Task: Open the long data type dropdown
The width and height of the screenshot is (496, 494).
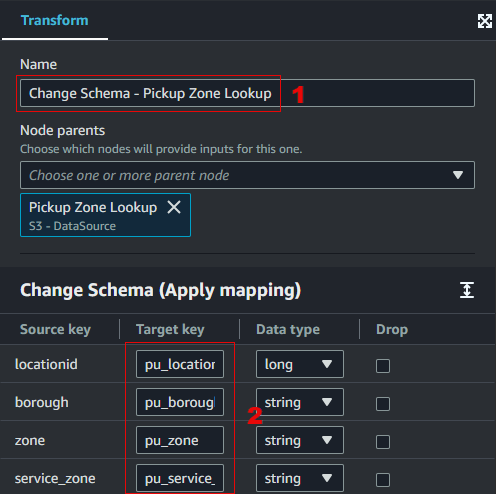Action: tap(300, 364)
